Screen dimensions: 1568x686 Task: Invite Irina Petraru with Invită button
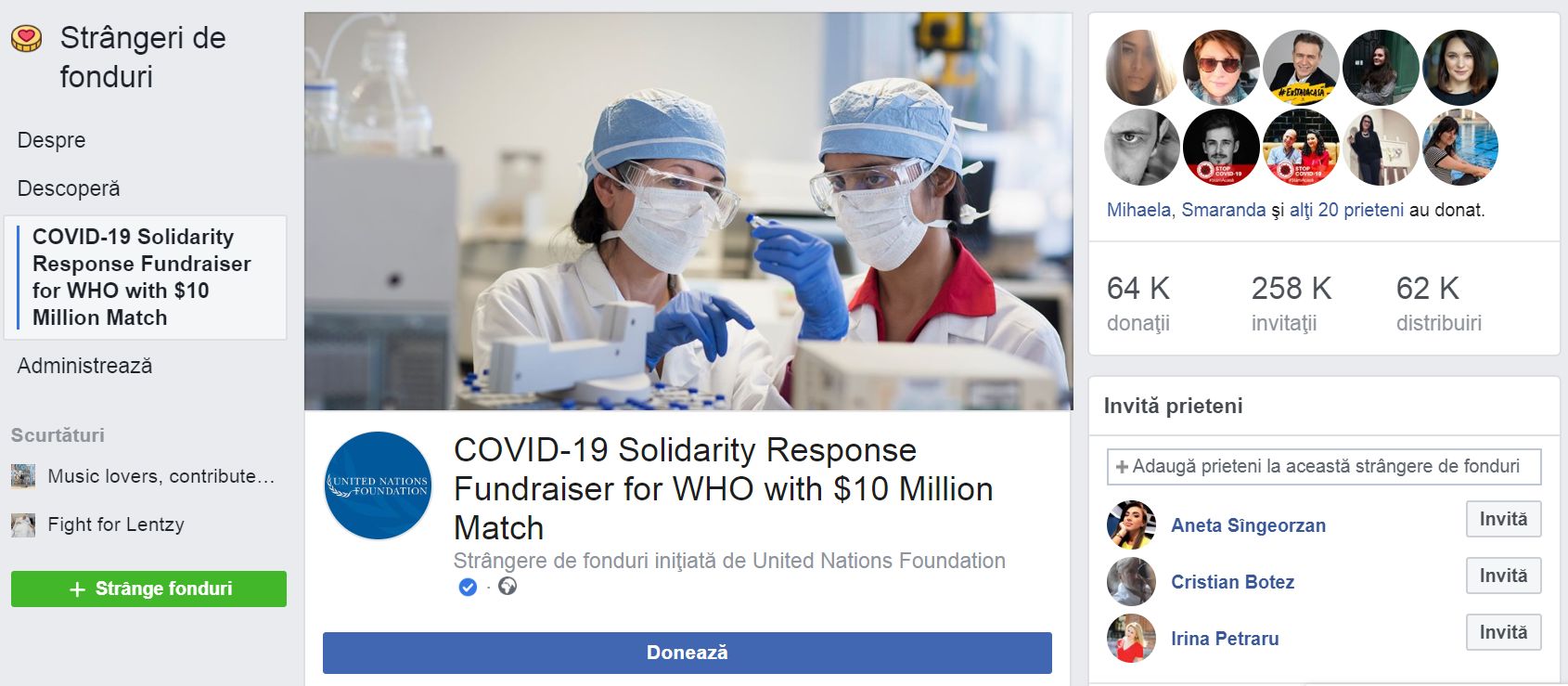[1504, 632]
